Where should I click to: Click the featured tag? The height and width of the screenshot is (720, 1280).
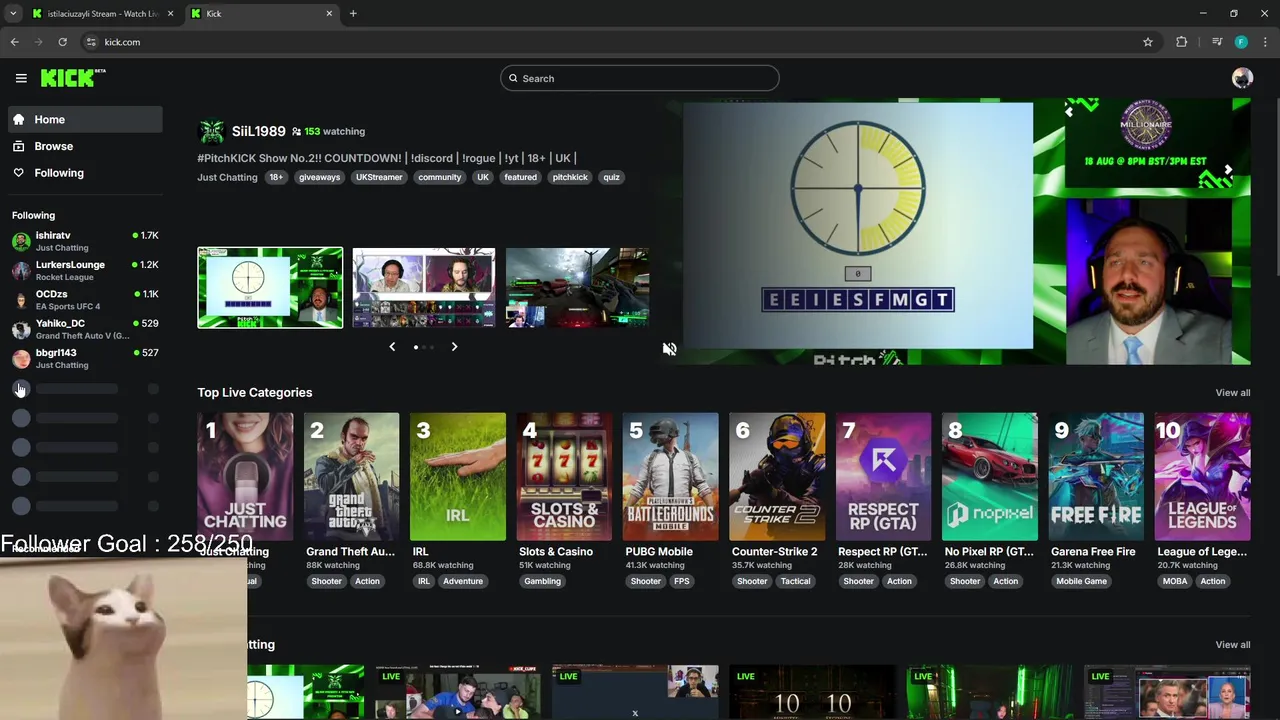coord(520,177)
